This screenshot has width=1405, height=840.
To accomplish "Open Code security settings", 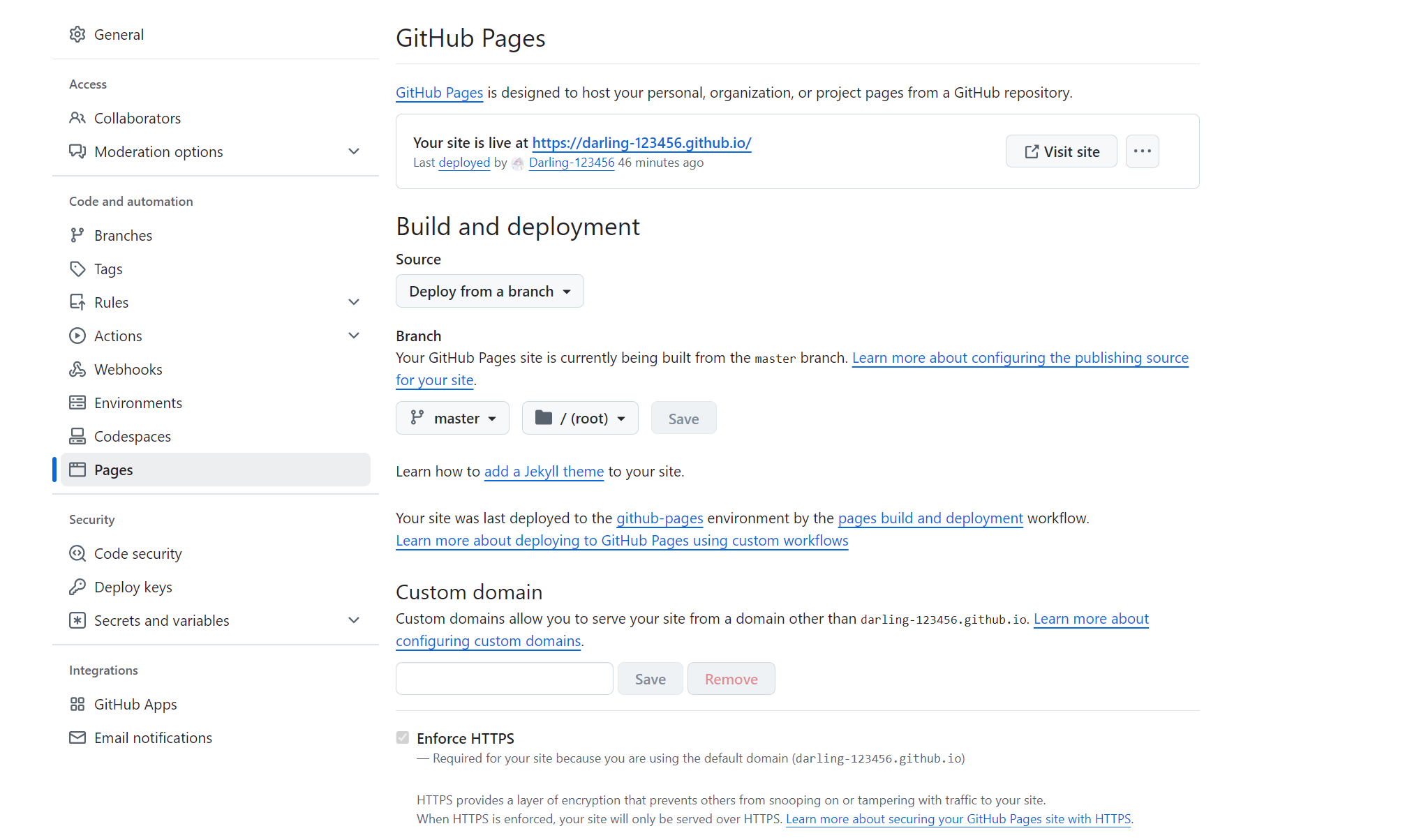I will tap(216, 553).
